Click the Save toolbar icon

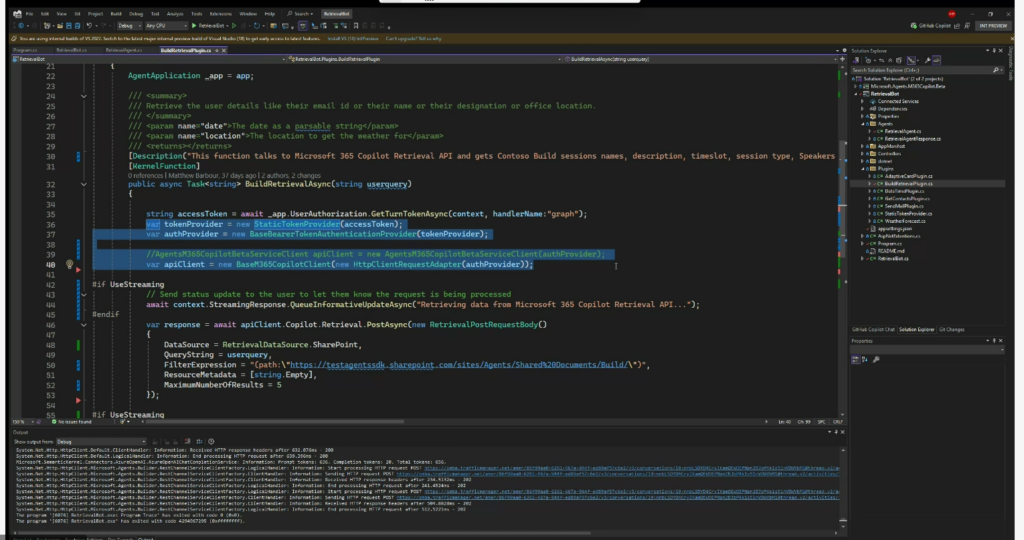[x=69, y=25]
